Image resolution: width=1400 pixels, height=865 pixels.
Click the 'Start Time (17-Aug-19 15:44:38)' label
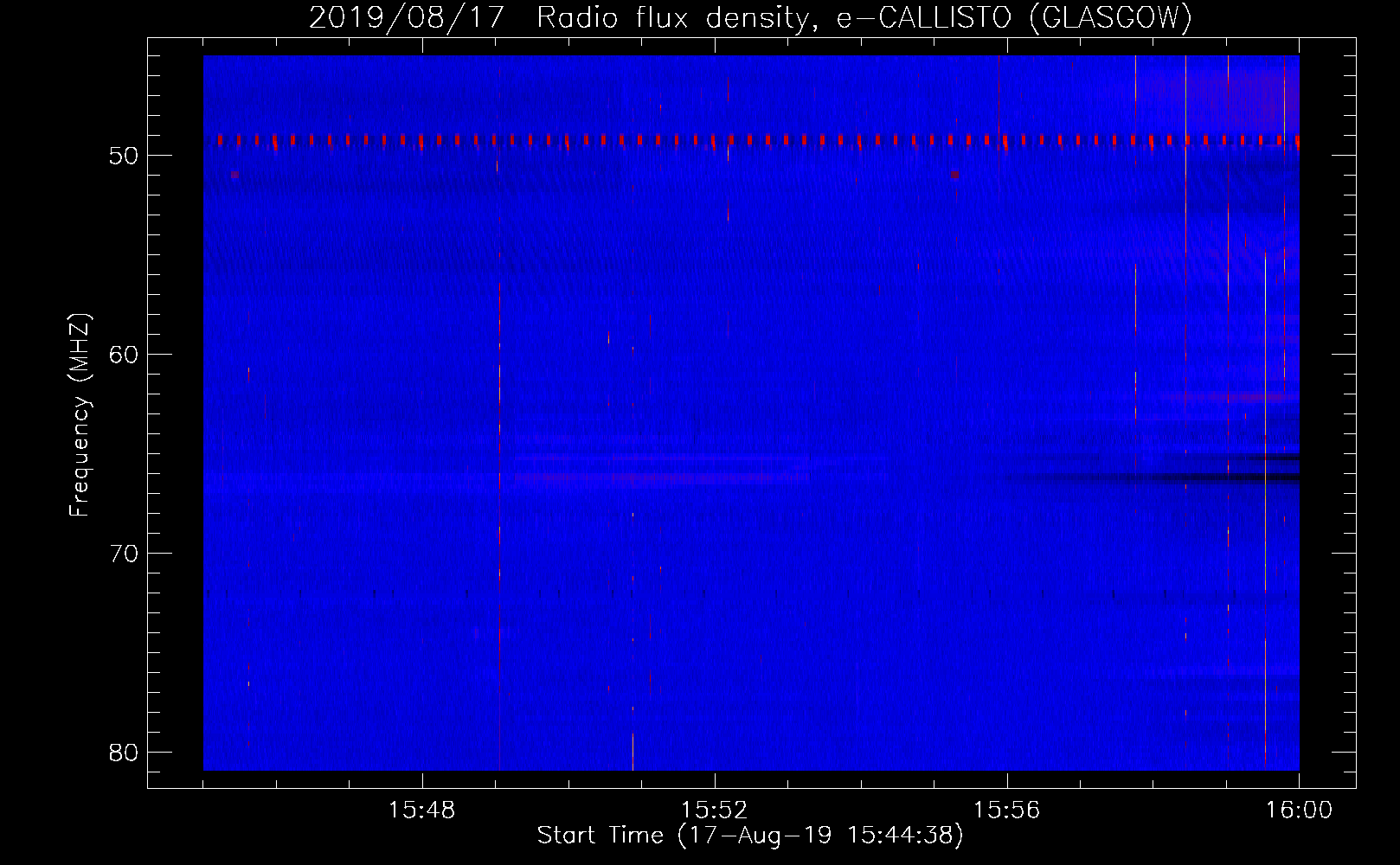pos(750,836)
